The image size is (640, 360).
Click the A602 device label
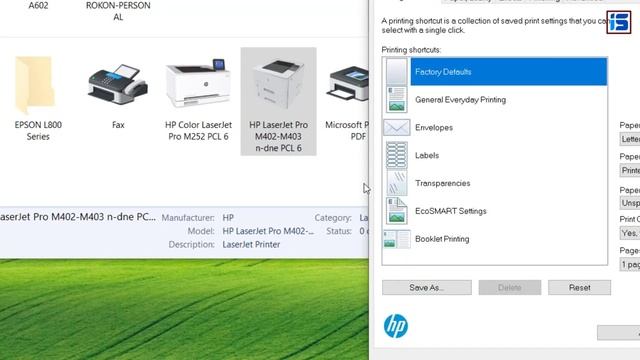(x=38, y=5)
